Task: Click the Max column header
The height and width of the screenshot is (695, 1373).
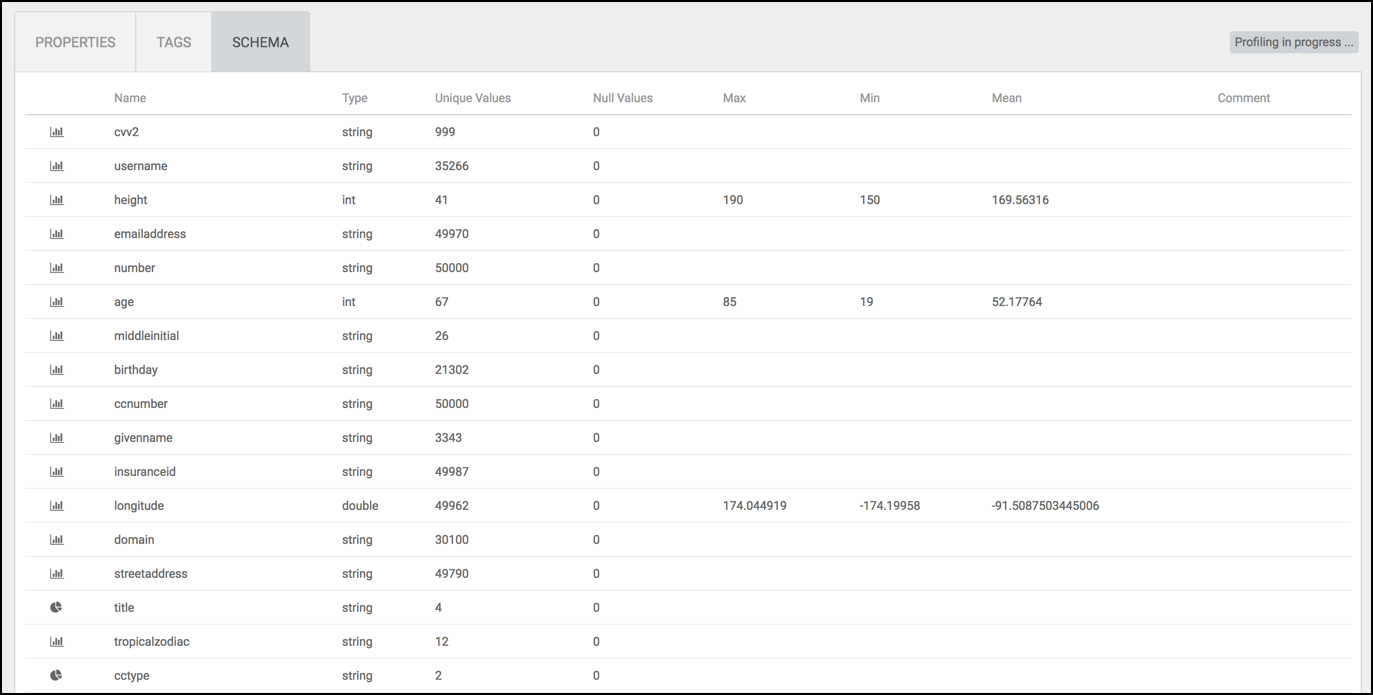Action: point(734,98)
